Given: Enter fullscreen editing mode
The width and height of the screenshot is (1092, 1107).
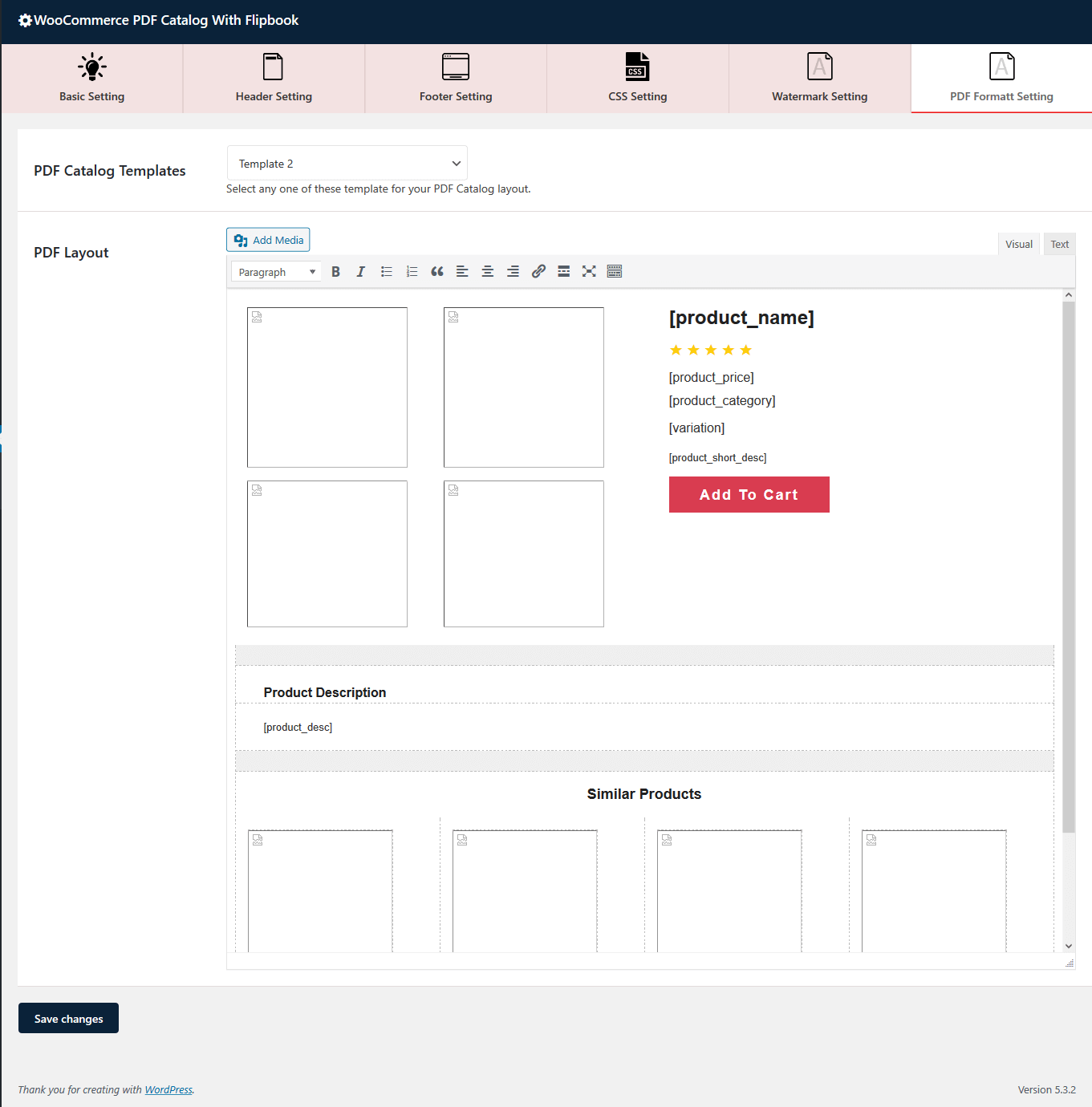Looking at the screenshot, I should (x=589, y=272).
